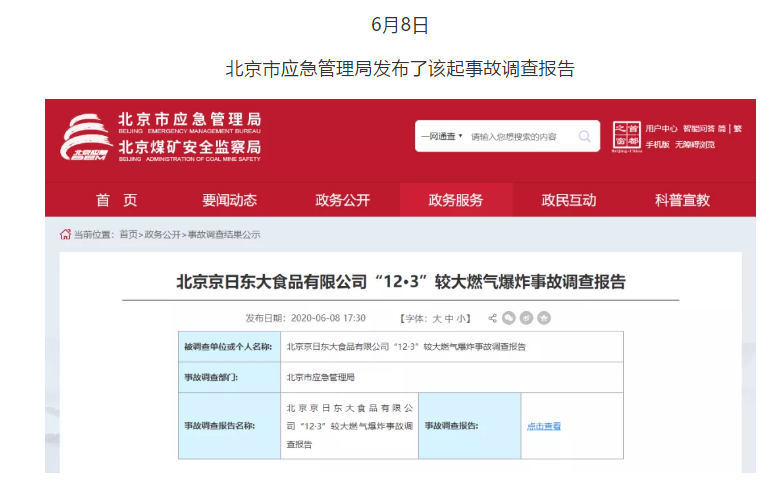The width and height of the screenshot is (782, 491).
Task: Go to the 要闻动态 navigation tab
Action: (229, 200)
